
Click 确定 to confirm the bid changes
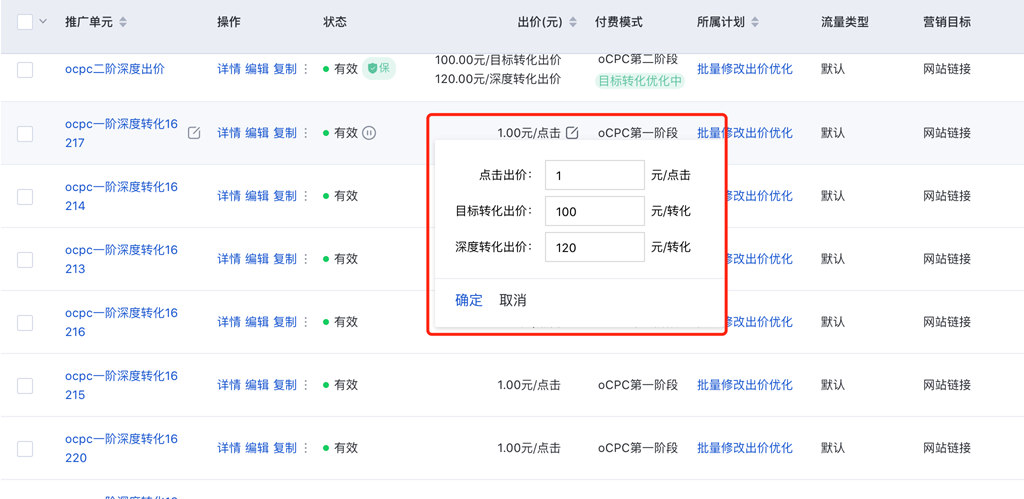(x=469, y=300)
